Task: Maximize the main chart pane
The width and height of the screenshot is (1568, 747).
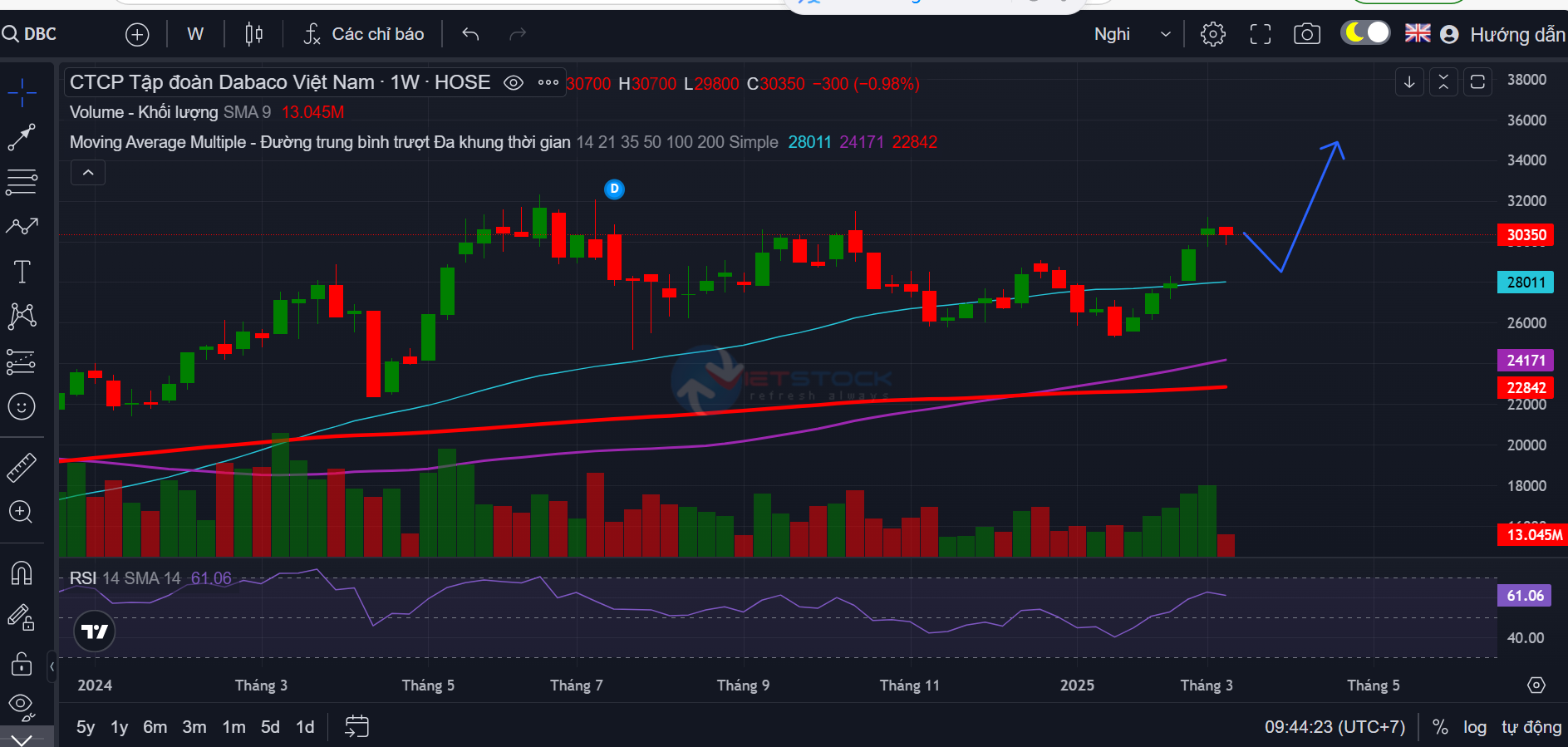Action: [x=1477, y=82]
